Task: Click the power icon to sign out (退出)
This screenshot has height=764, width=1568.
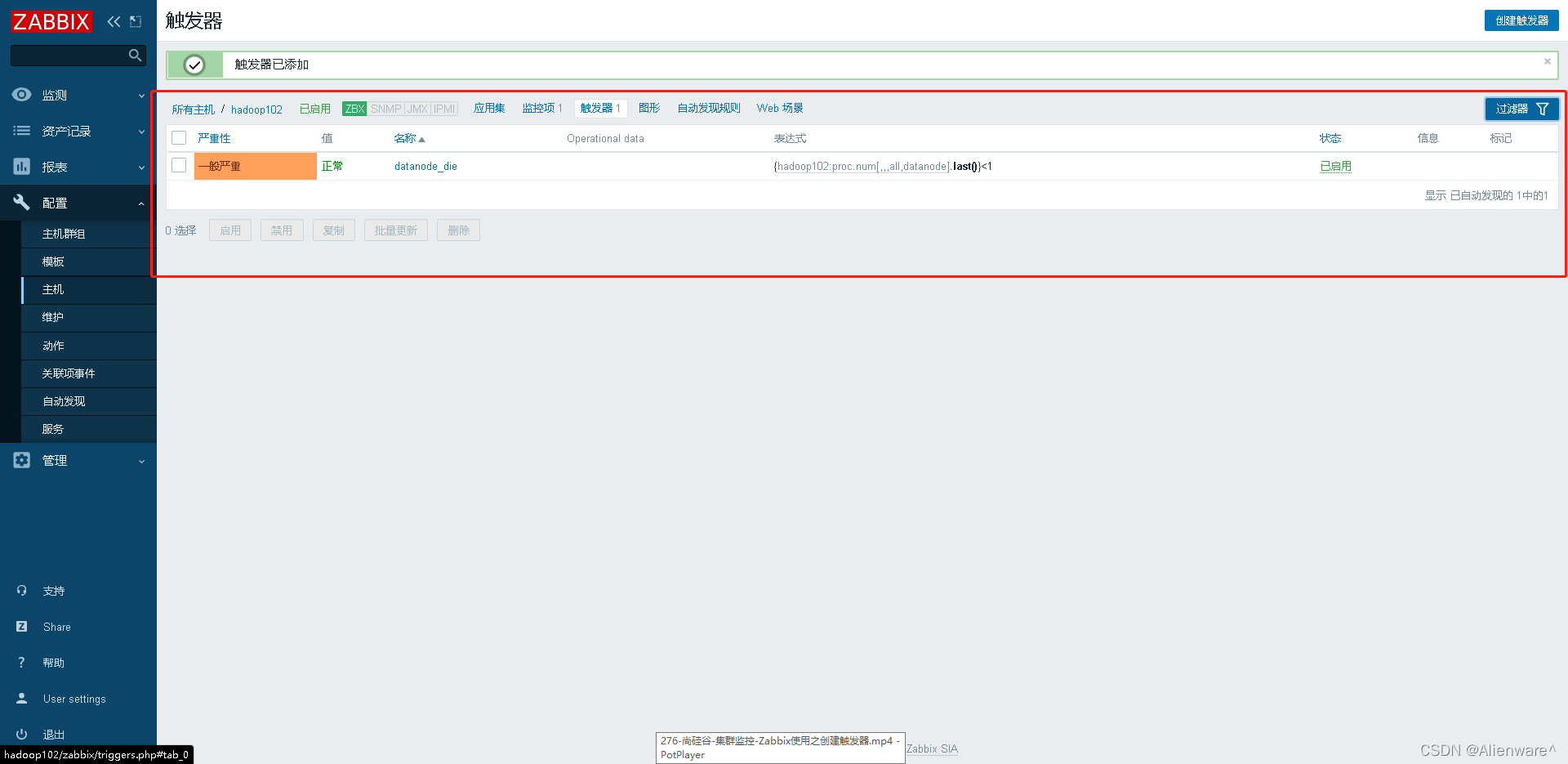Action: [x=22, y=735]
